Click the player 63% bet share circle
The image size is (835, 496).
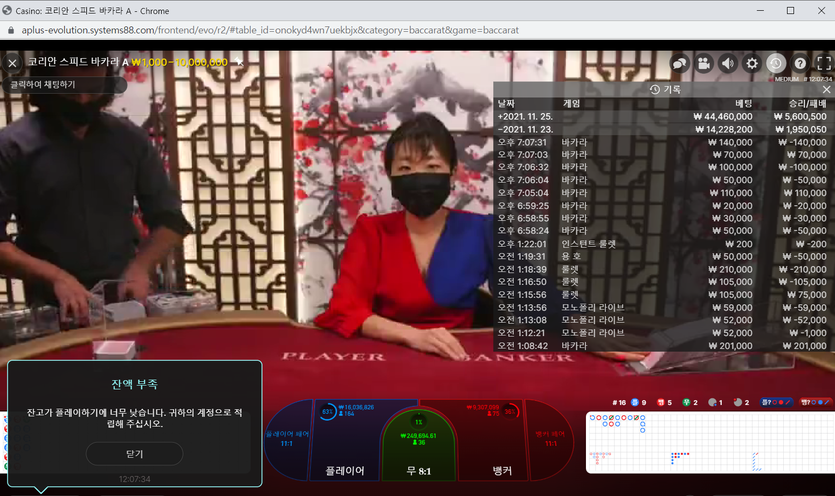(327, 411)
